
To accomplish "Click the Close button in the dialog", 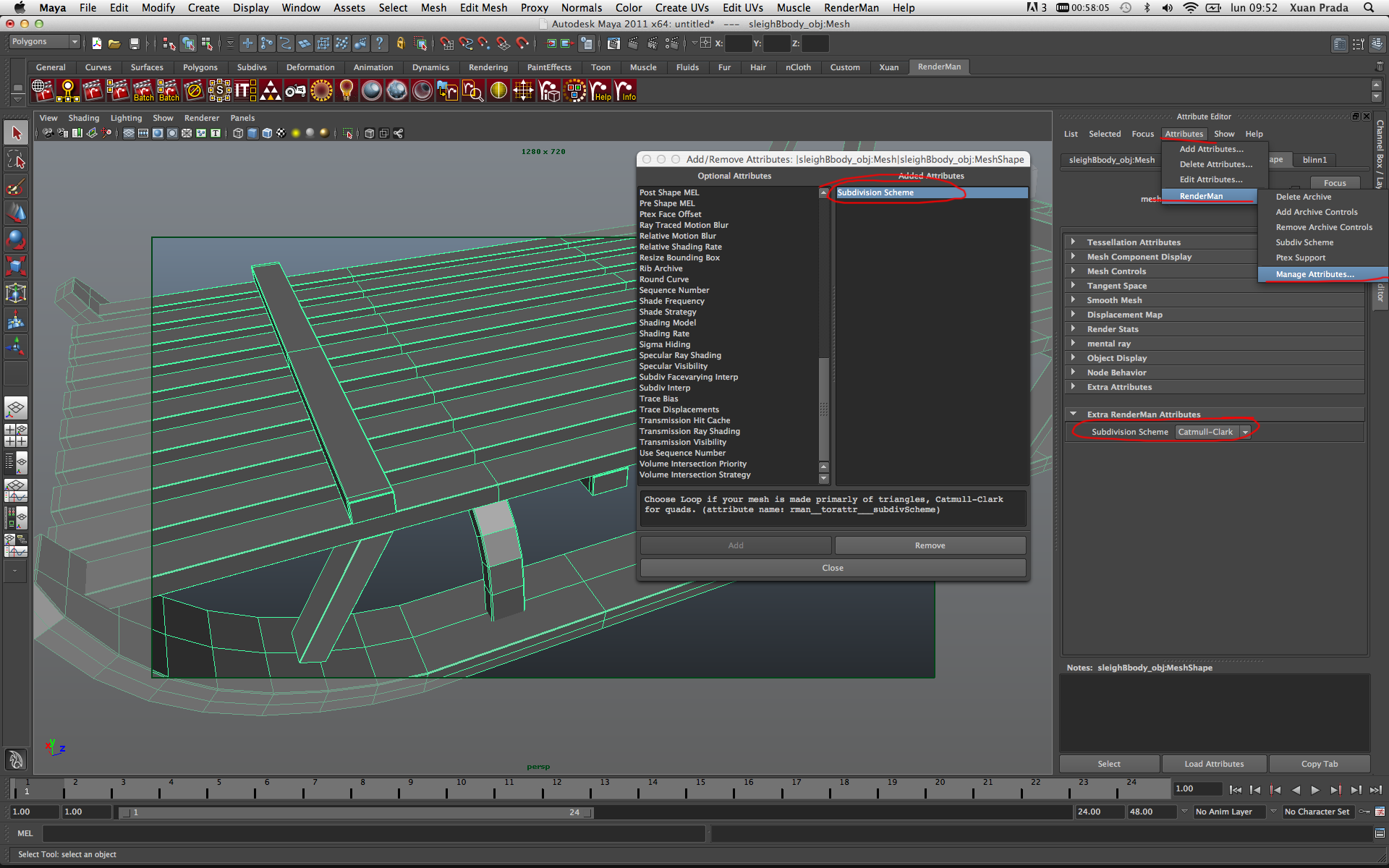I will [x=833, y=568].
